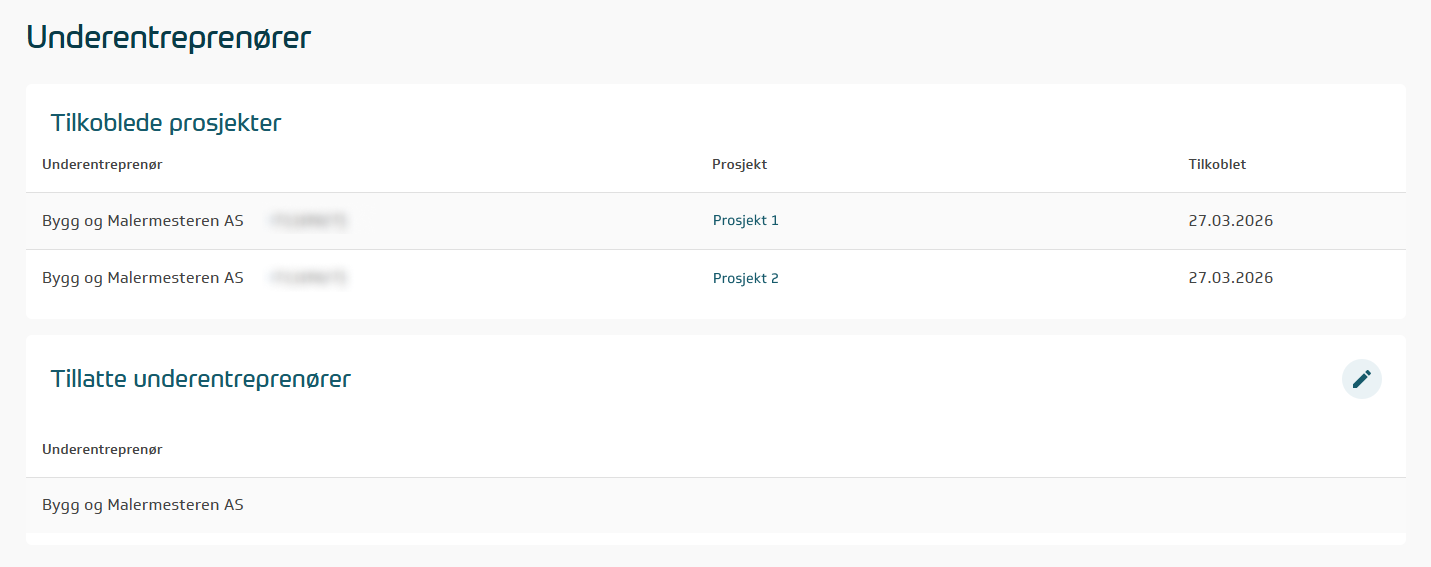Click the Tillatte underentreprenører section title
Image resolution: width=1431 pixels, height=567 pixels.
click(x=201, y=379)
